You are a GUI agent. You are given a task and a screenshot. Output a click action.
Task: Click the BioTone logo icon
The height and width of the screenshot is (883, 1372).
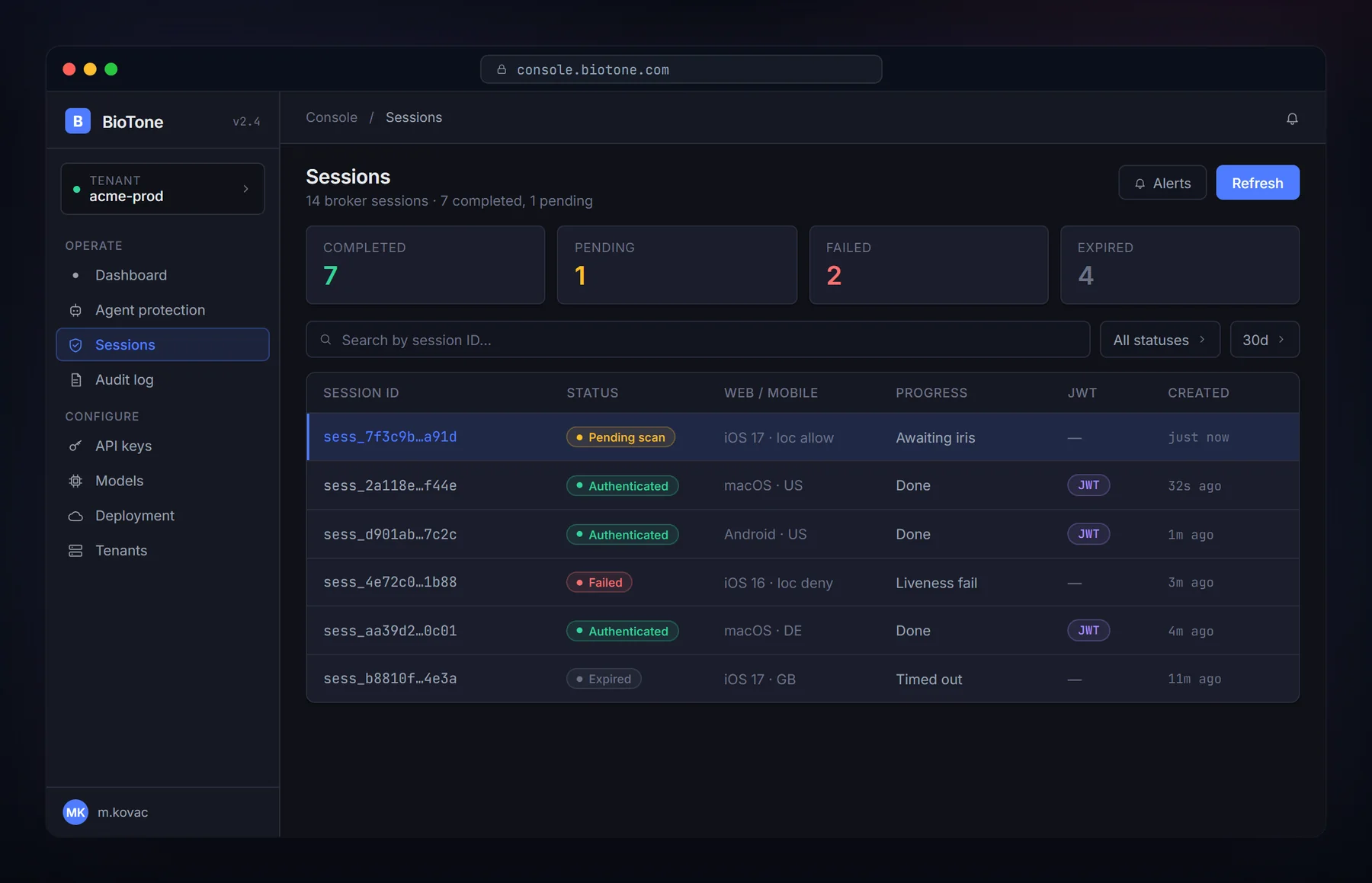coord(78,121)
